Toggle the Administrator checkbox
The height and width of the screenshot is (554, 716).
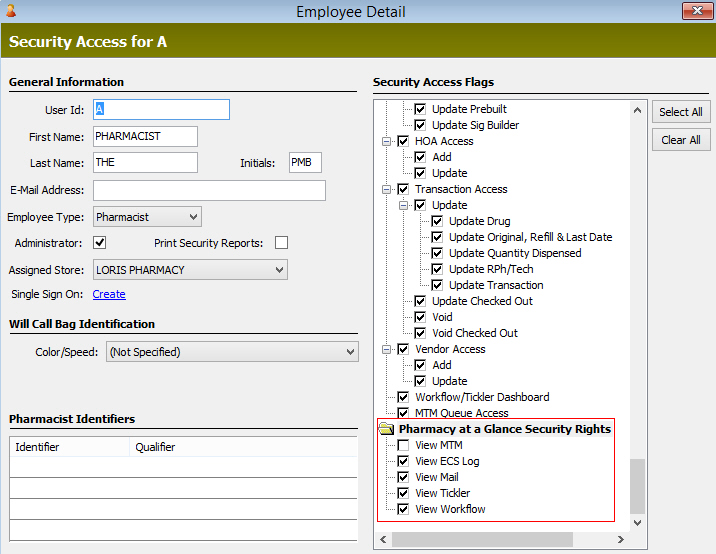coord(100,243)
